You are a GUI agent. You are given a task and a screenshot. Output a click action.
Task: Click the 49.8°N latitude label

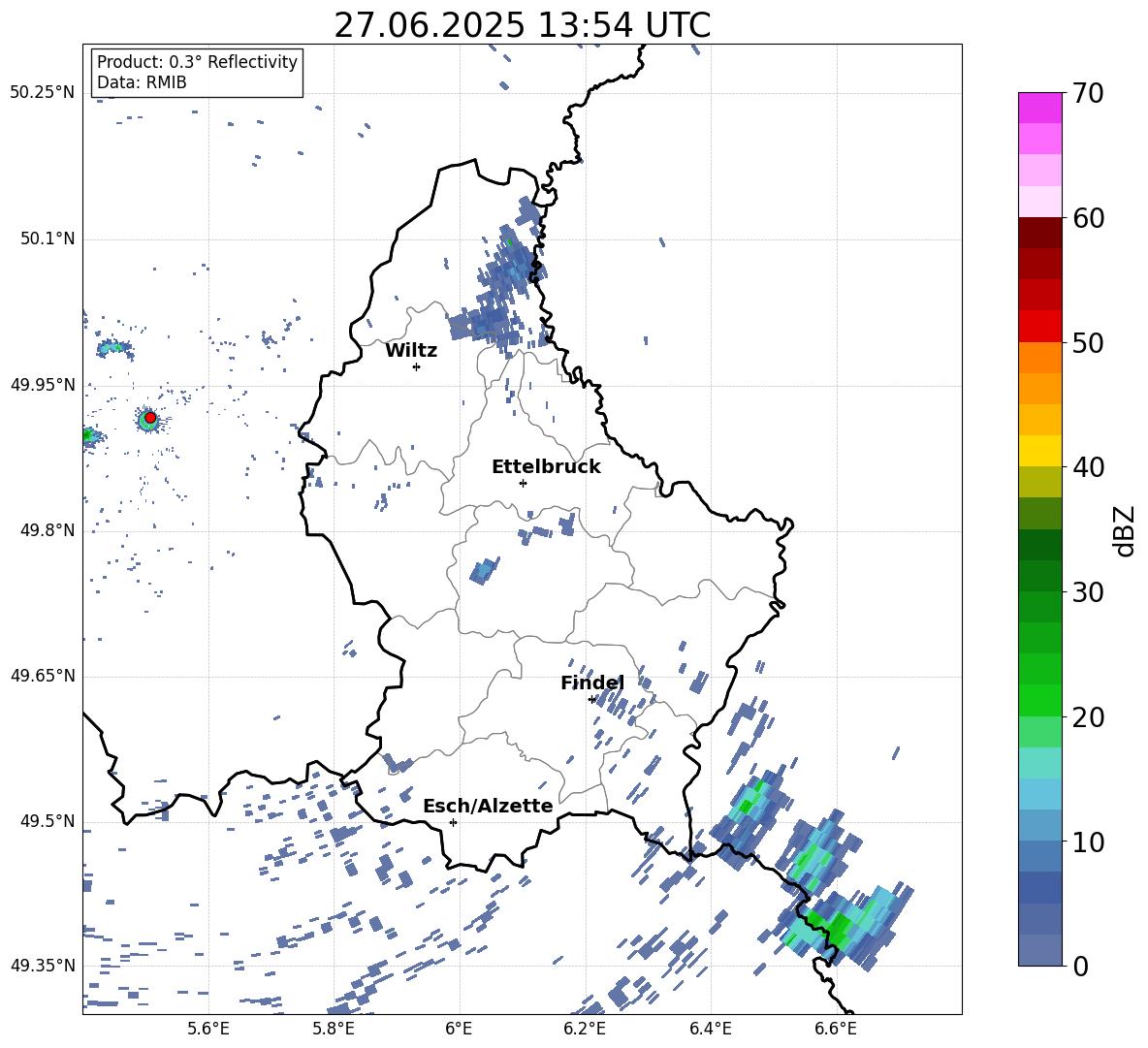[x=47, y=530]
